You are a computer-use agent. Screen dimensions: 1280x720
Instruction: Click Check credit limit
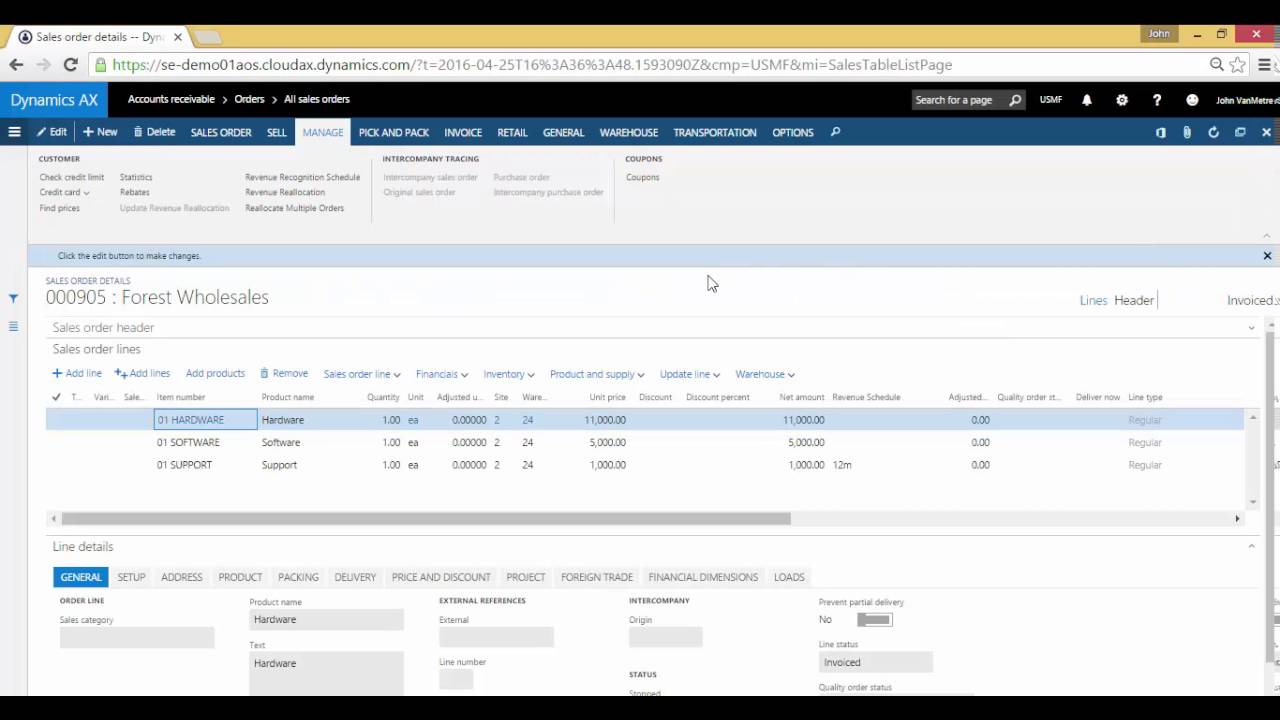tap(72, 177)
